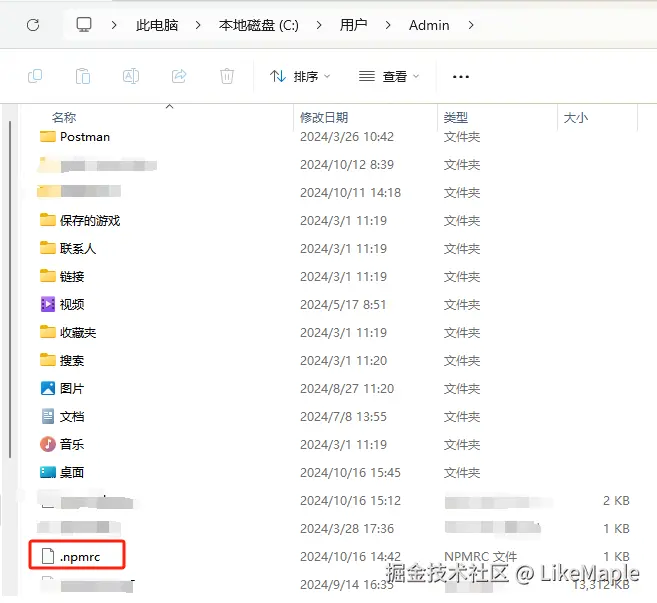Select the 图片 folder icon

click(x=48, y=388)
